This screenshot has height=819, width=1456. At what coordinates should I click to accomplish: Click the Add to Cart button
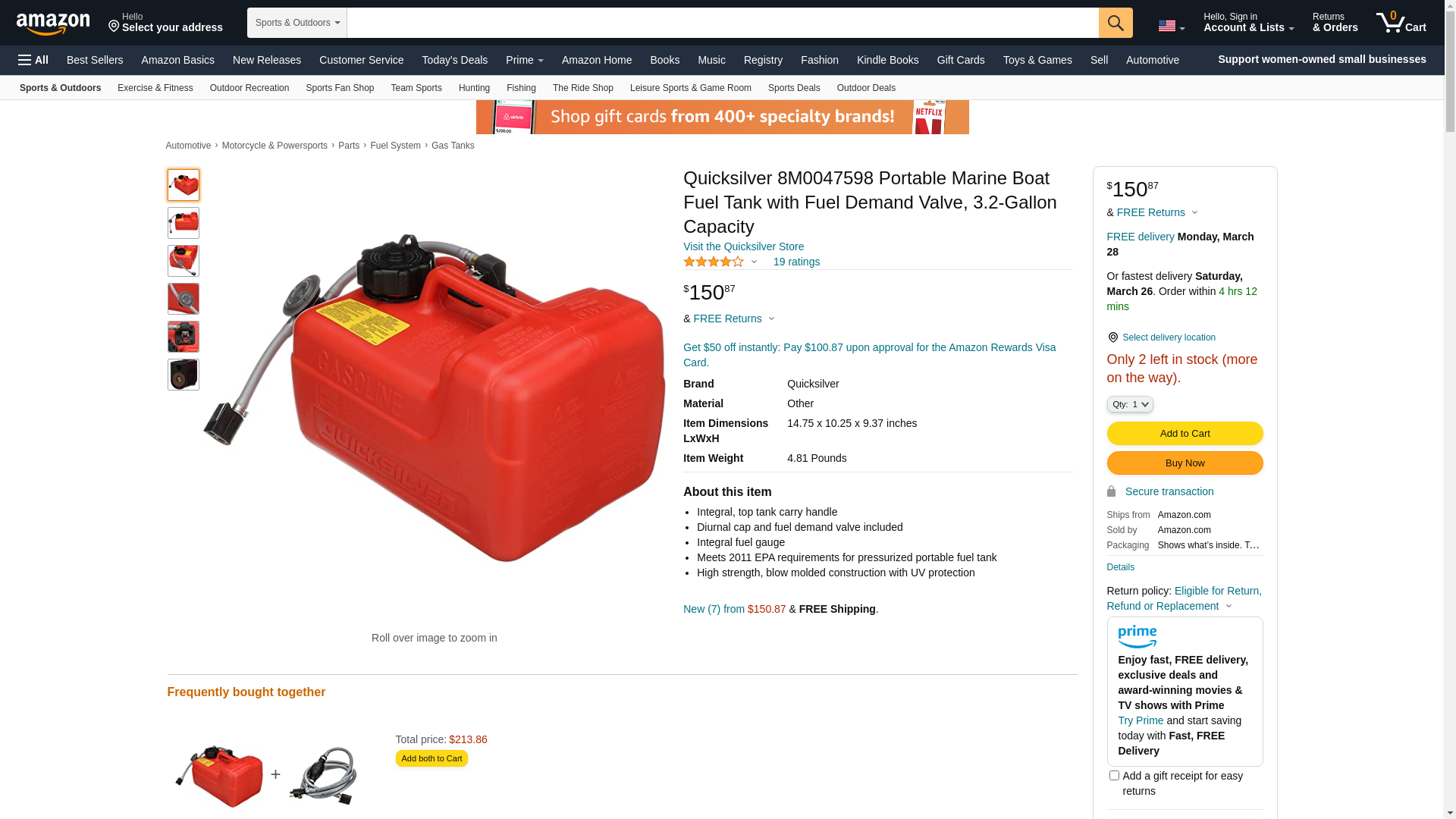click(1185, 434)
